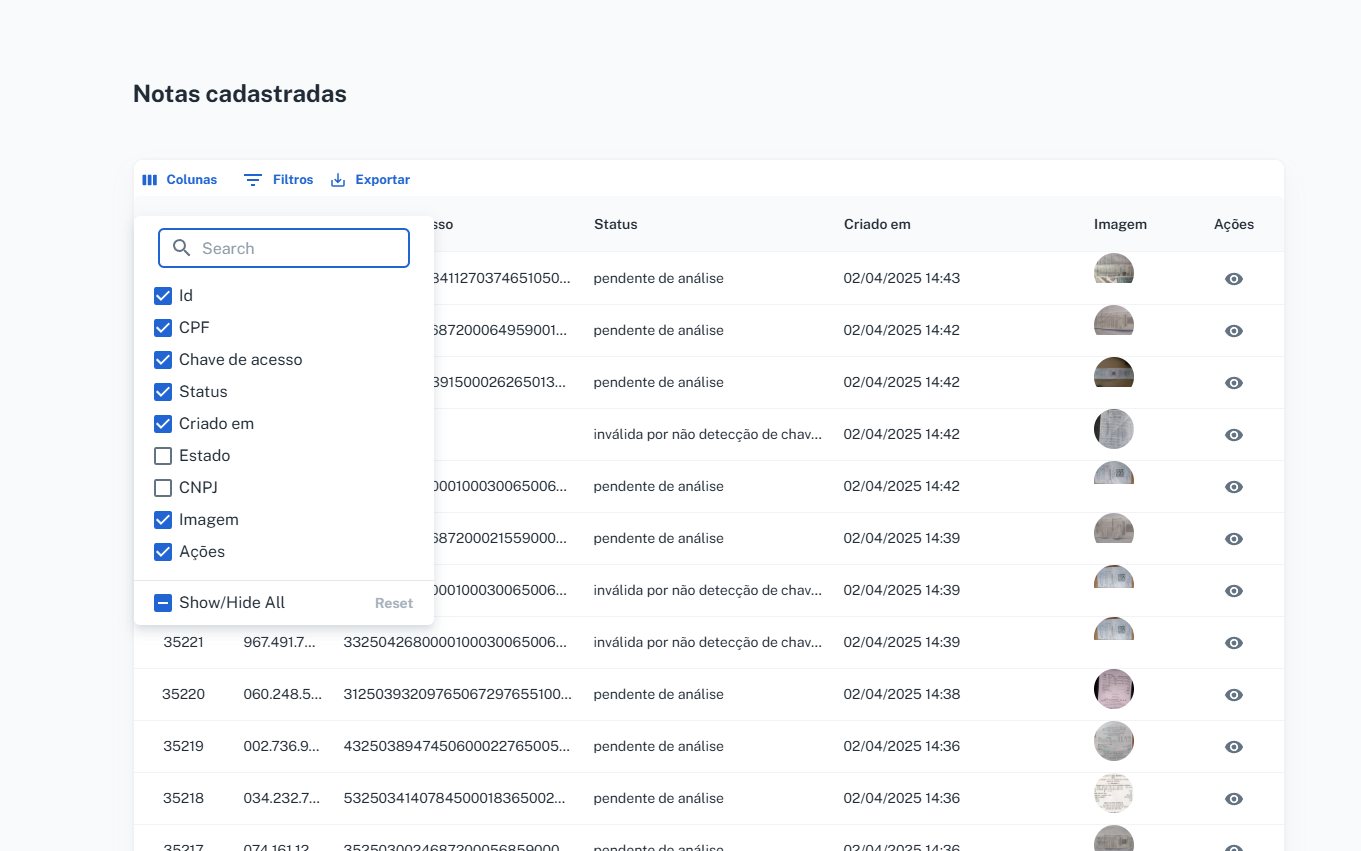Toggle the Show/Hide All checkbox
This screenshot has width=1361, height=851.
coord(163,603)
